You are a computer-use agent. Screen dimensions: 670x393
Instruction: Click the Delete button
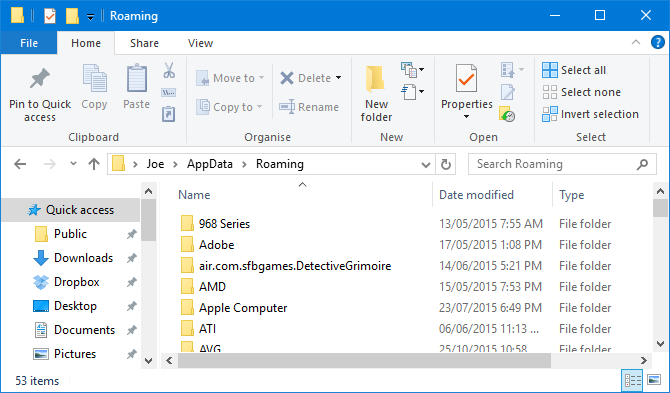click(x=306, y=78)
